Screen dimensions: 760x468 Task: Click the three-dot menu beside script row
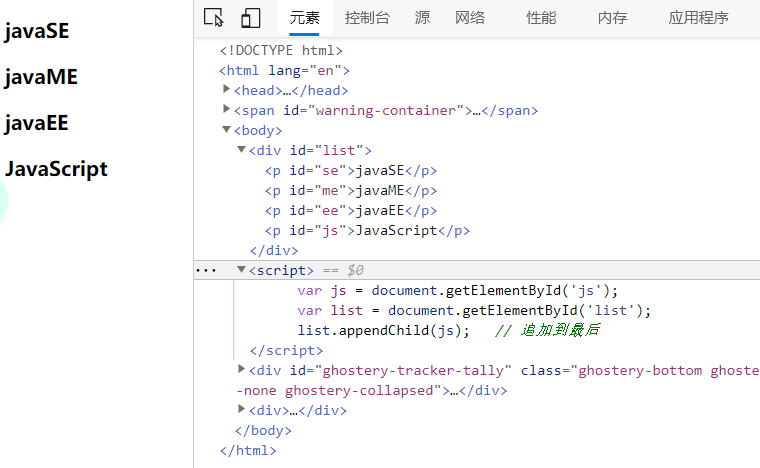tap(206, 270)
